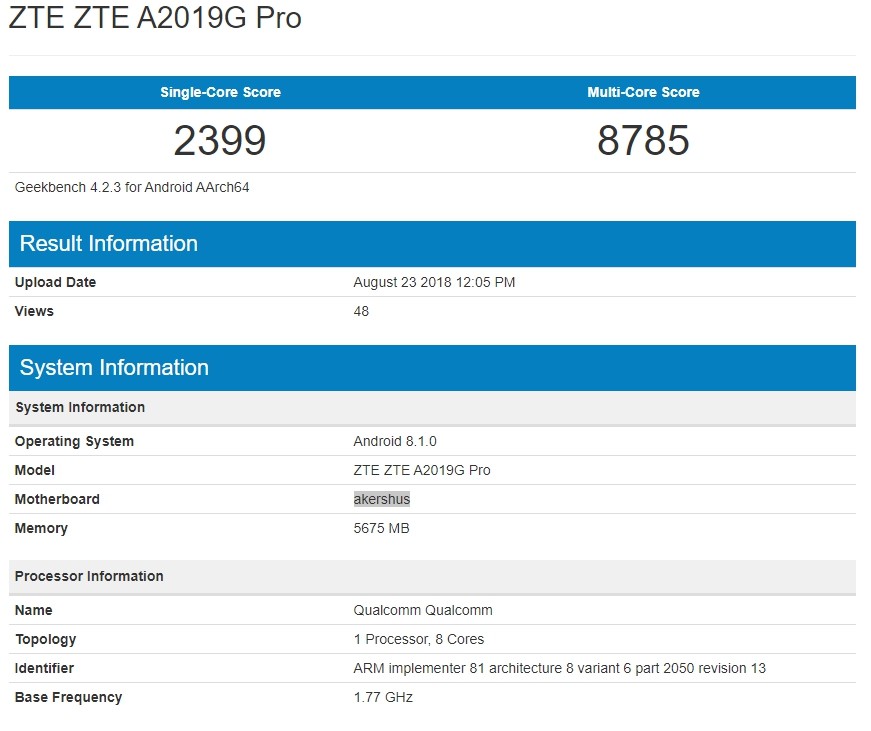This screenshot has width=871, height=731.
Task: Click the 'ARM implementer 81 architecture 8' identifier value
Action: (x=559, y=668)
